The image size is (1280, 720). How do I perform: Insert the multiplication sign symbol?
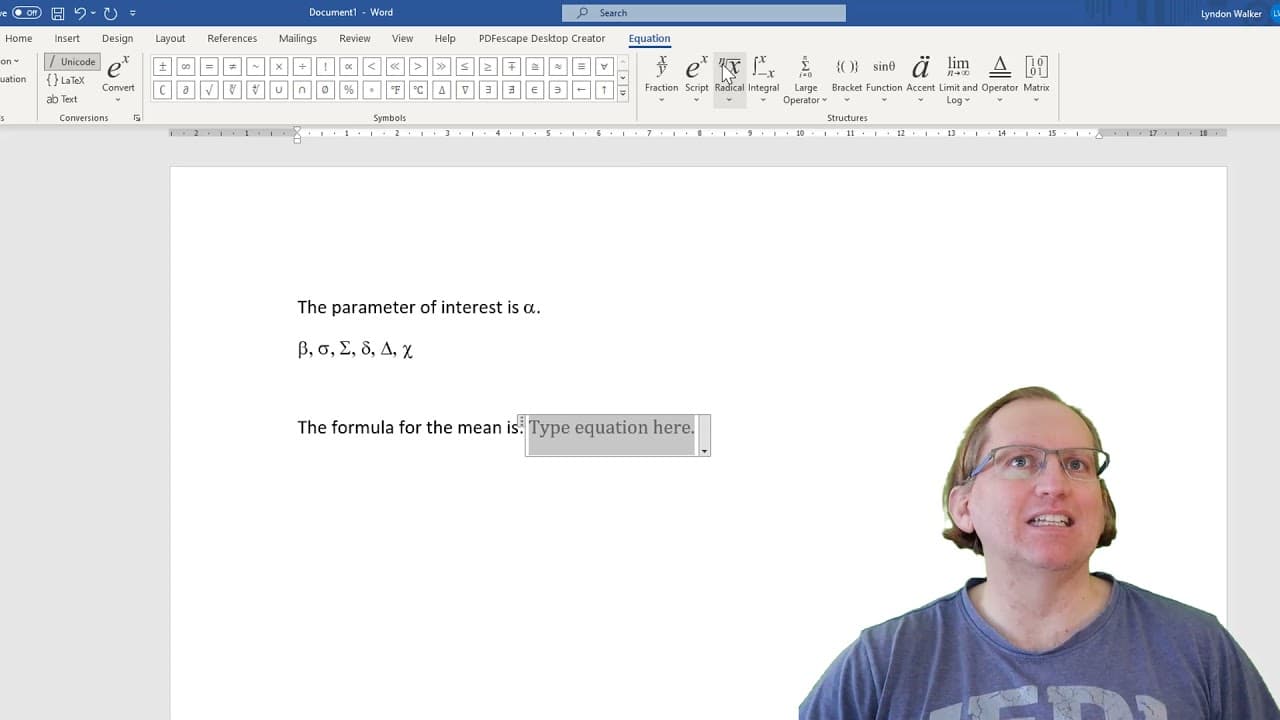tap(278, 67)
